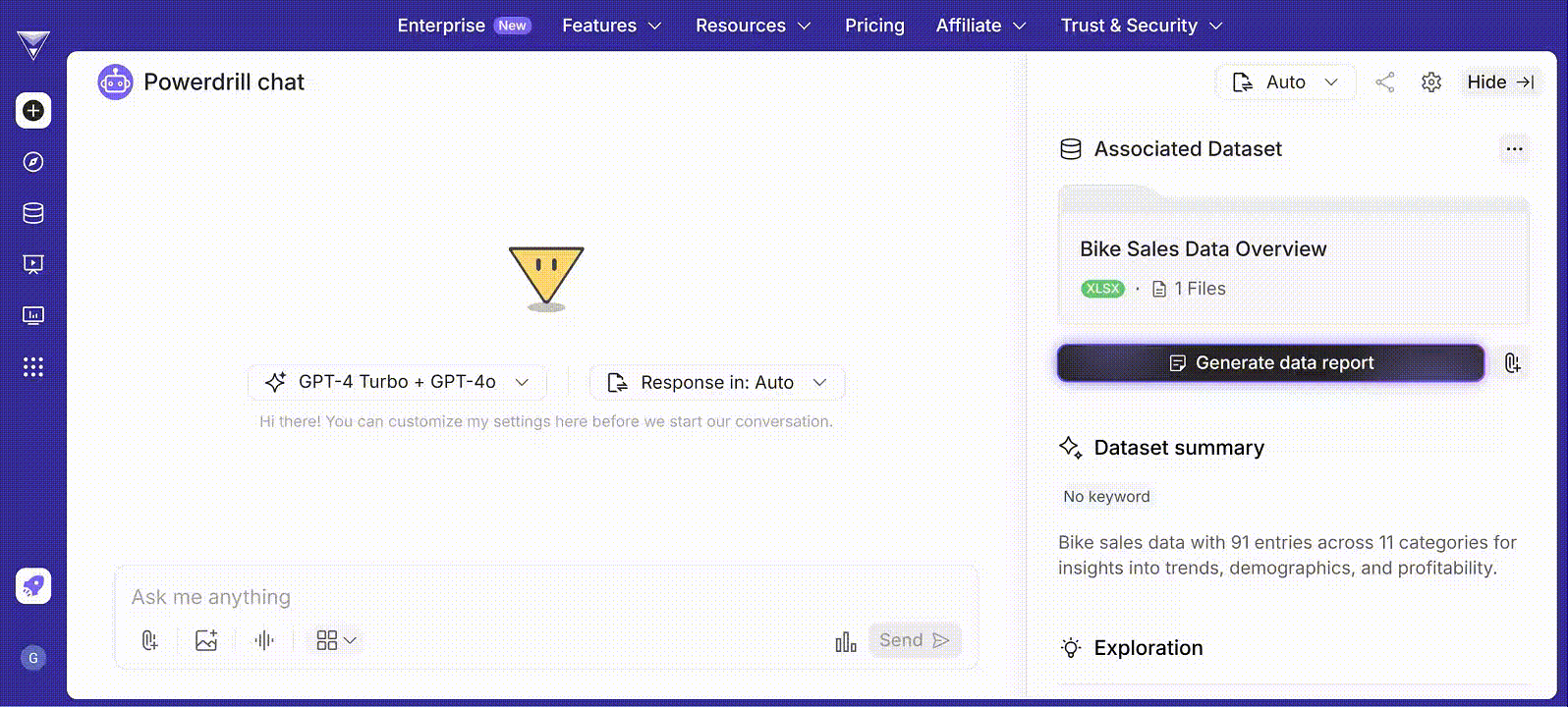The image size is (1568, 707).
Task: Open the dashboard monitor chart icon in sidebar
Action: [x=33, y=315]
